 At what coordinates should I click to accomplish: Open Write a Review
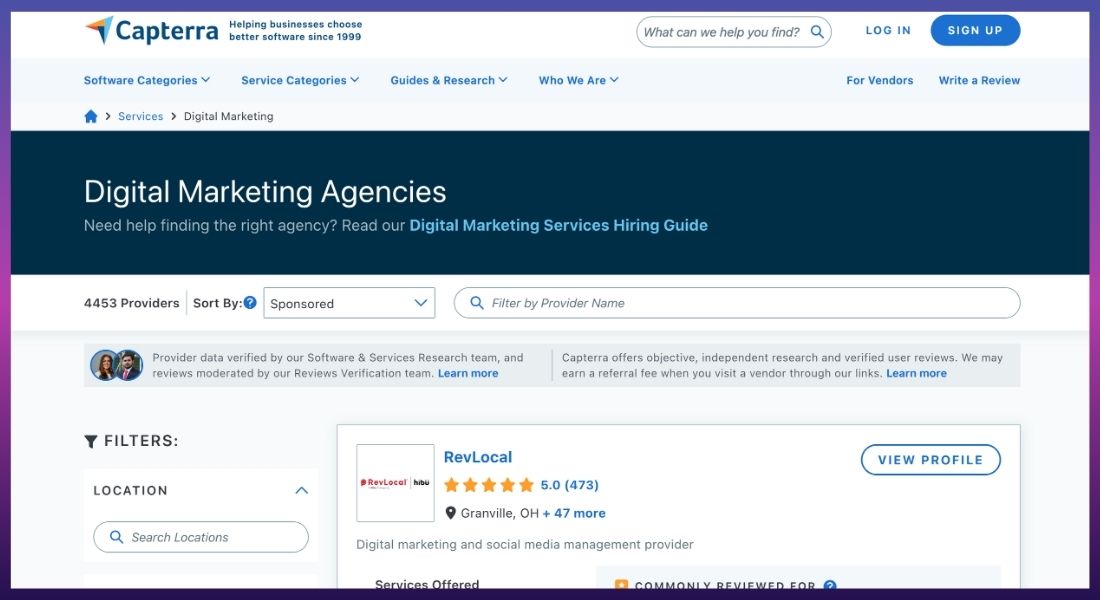tap(979, 80)
